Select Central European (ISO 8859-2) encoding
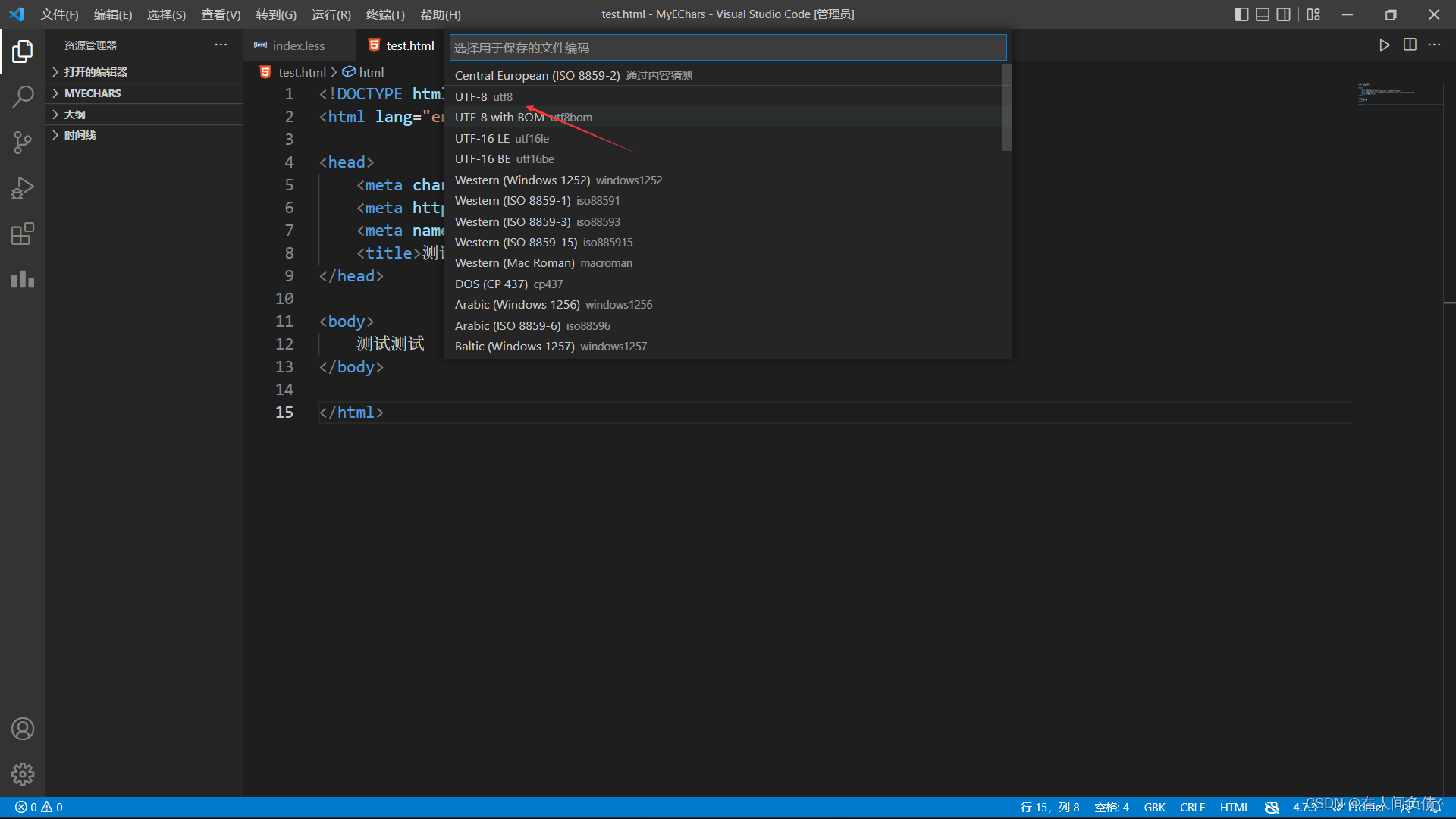The width and height of the screenshot is (1456, 819). 724,76
